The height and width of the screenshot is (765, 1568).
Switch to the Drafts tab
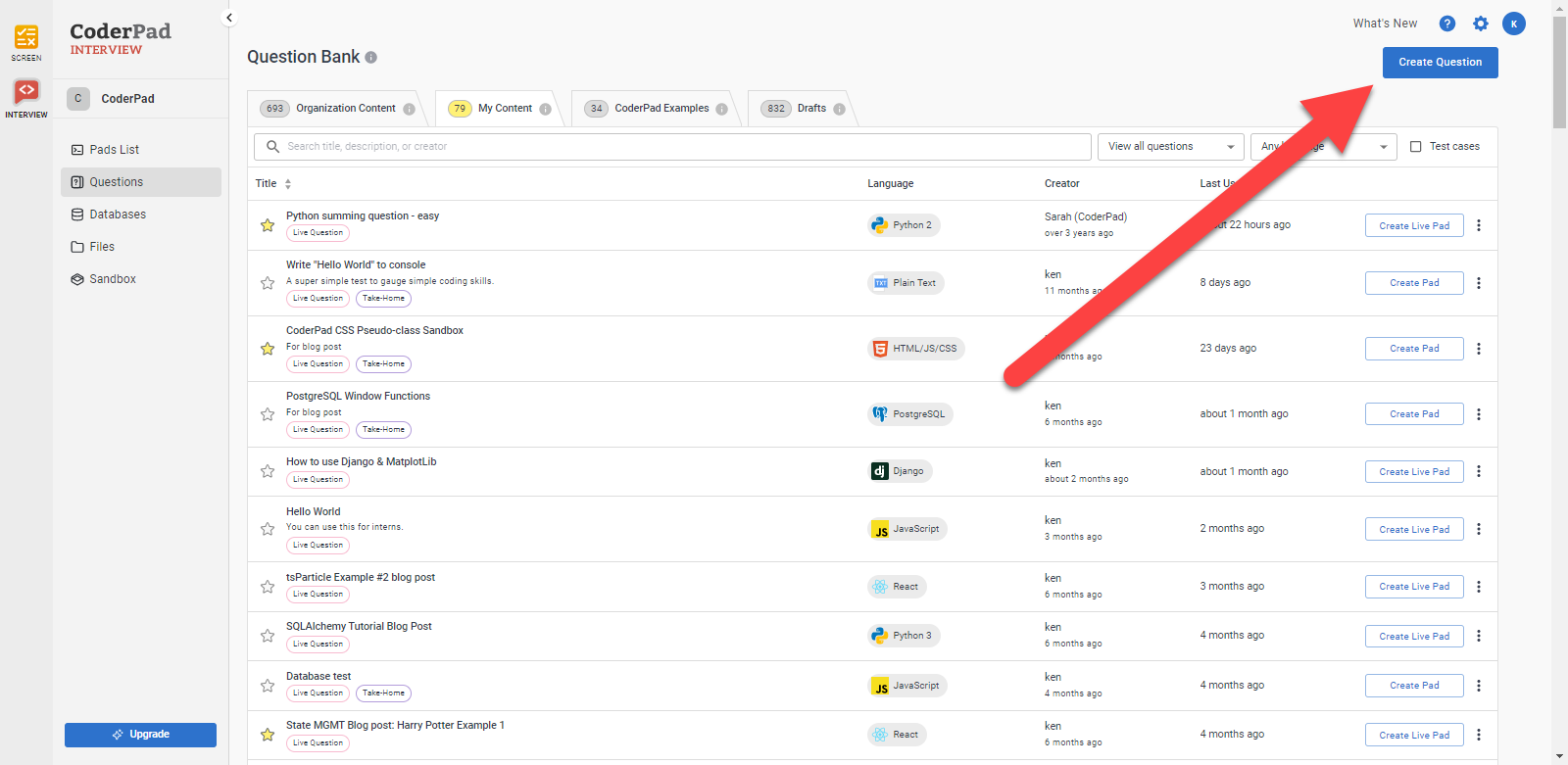click(803, 109)
